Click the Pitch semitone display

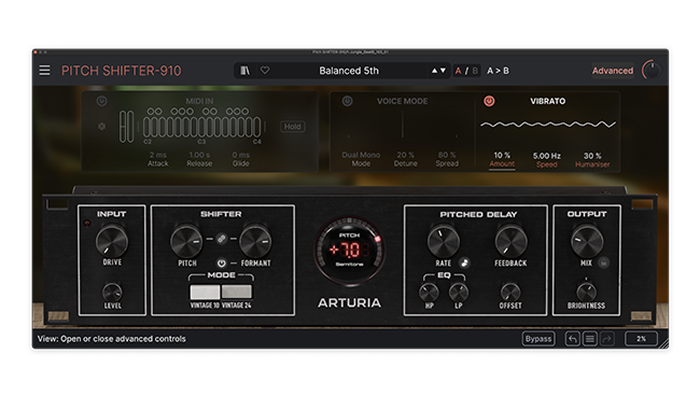(x=349, y=250)
